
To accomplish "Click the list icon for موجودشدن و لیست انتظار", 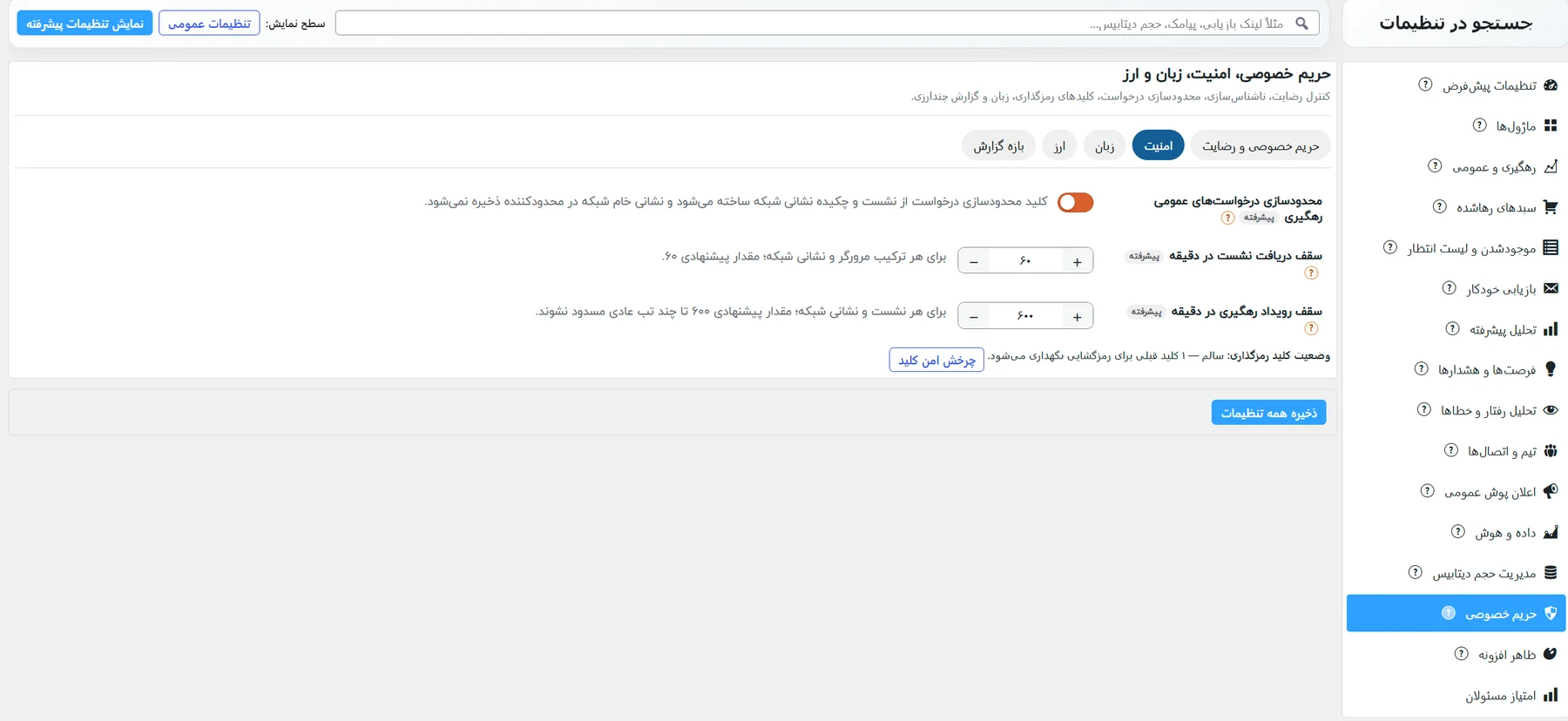I will coord(1551,247).
